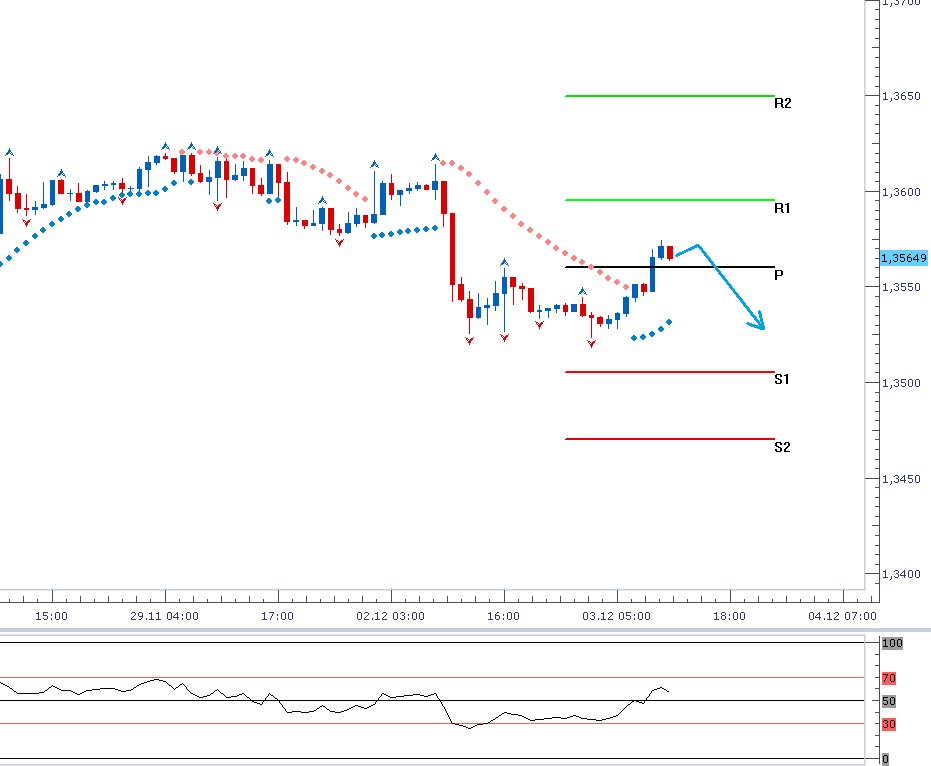Screen dimensions: 931x766
Task: Click the 1,3450 price axis value
Action: pyautogui.click(x=901, y=479)
